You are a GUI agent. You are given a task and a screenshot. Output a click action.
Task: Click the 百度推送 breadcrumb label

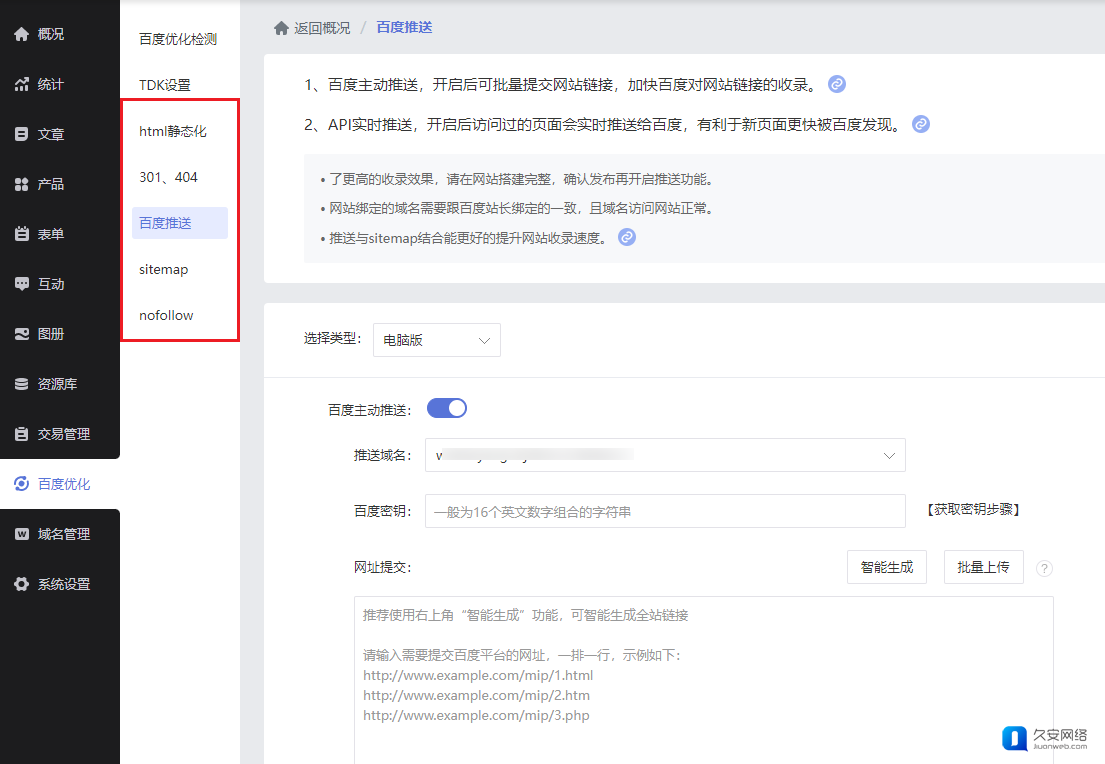(x=405, y=27)
